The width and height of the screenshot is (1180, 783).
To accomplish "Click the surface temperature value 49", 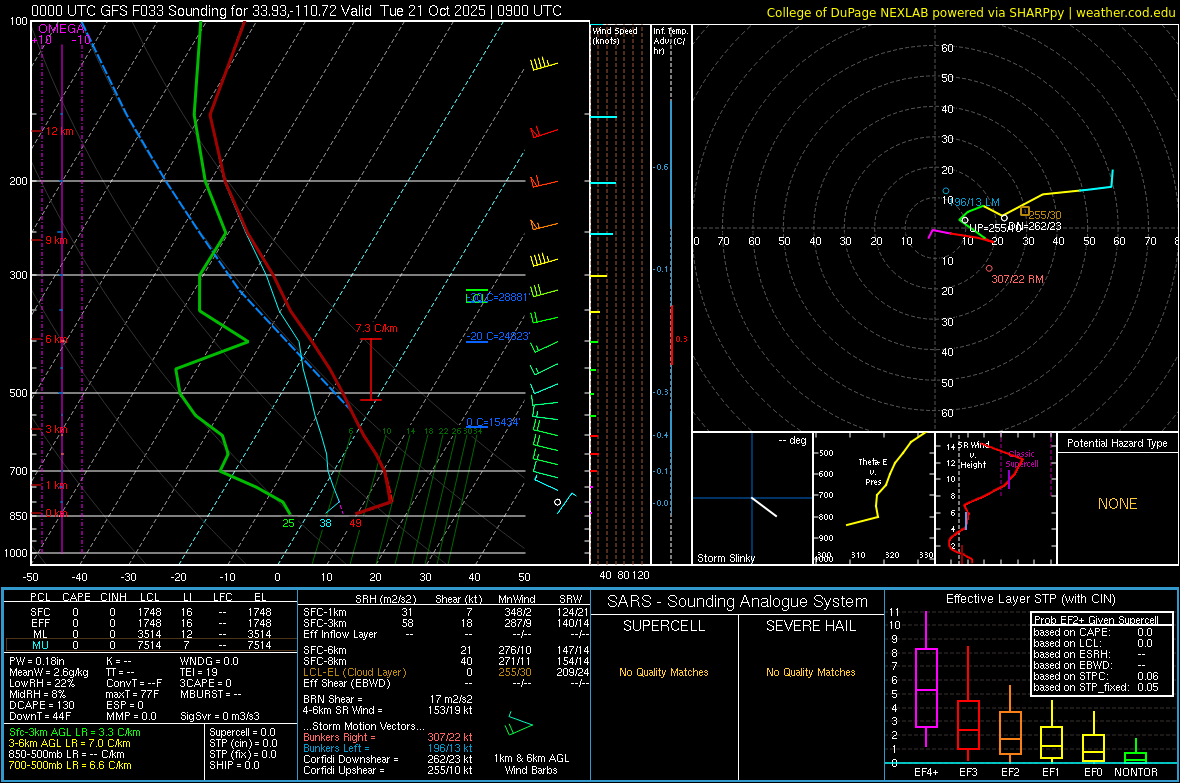I will [355, 523].
